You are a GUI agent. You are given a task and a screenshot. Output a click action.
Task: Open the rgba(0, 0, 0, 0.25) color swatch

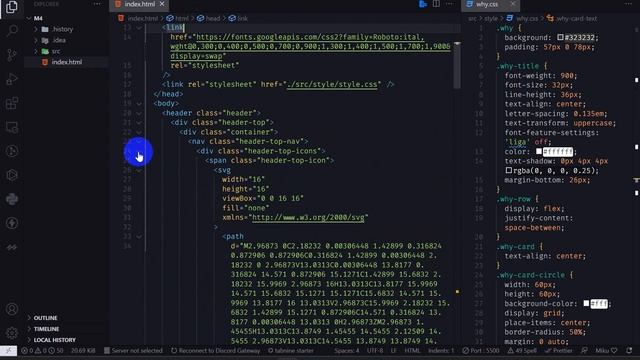(509, 170)
